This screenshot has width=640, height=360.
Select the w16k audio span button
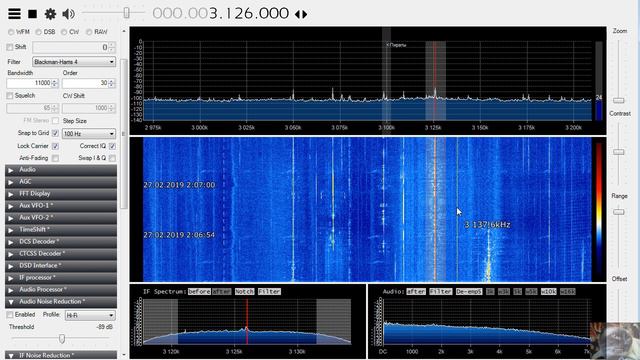tap(568, 291)
